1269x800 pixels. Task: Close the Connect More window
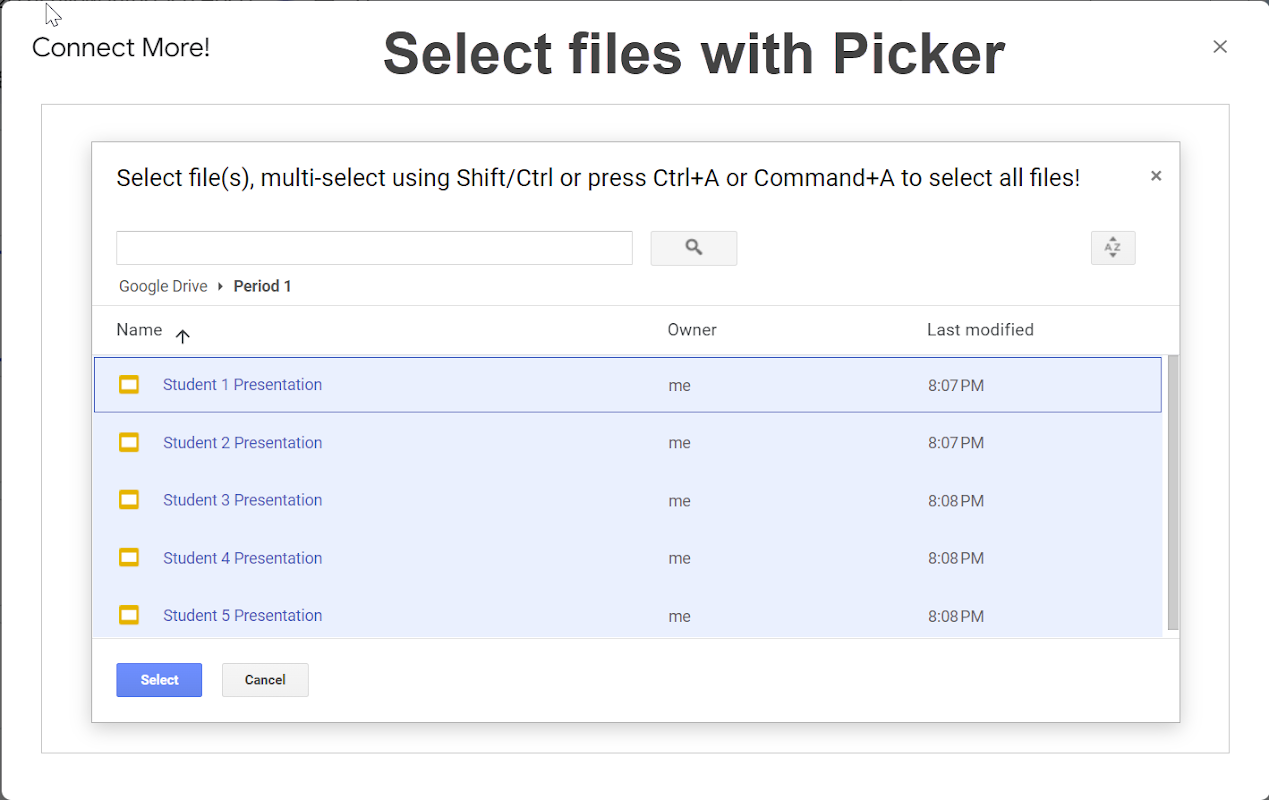click(x=1219, y=47)
